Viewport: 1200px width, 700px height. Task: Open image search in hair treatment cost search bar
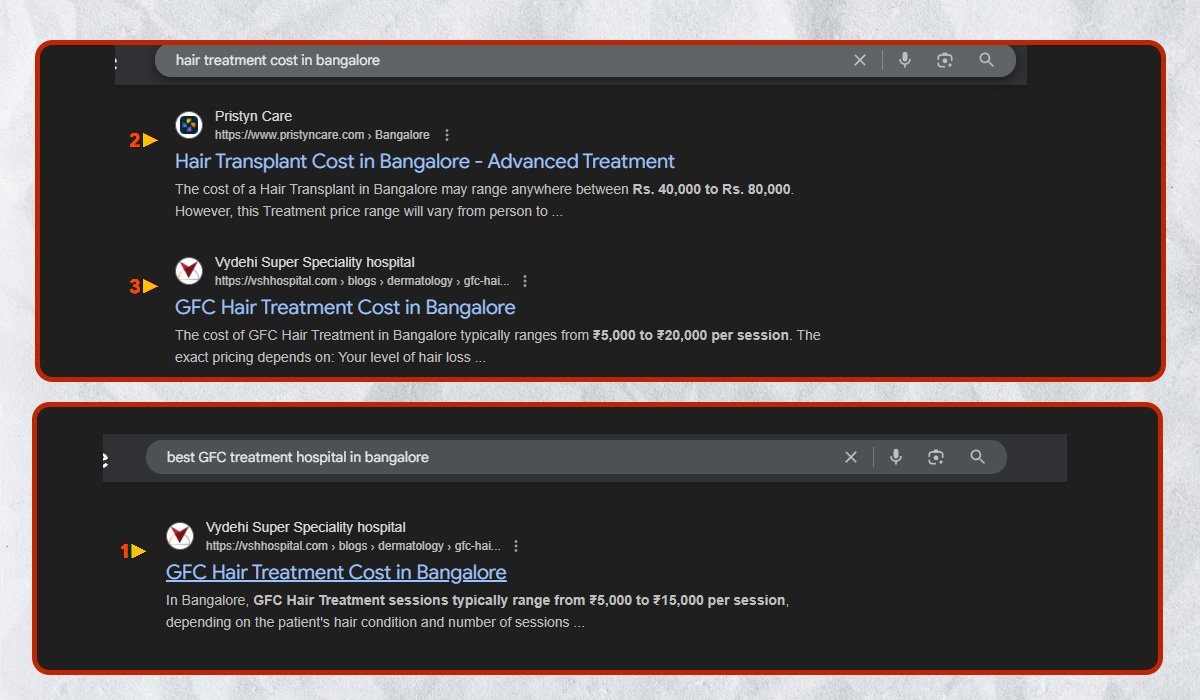(x=945, y=60)
